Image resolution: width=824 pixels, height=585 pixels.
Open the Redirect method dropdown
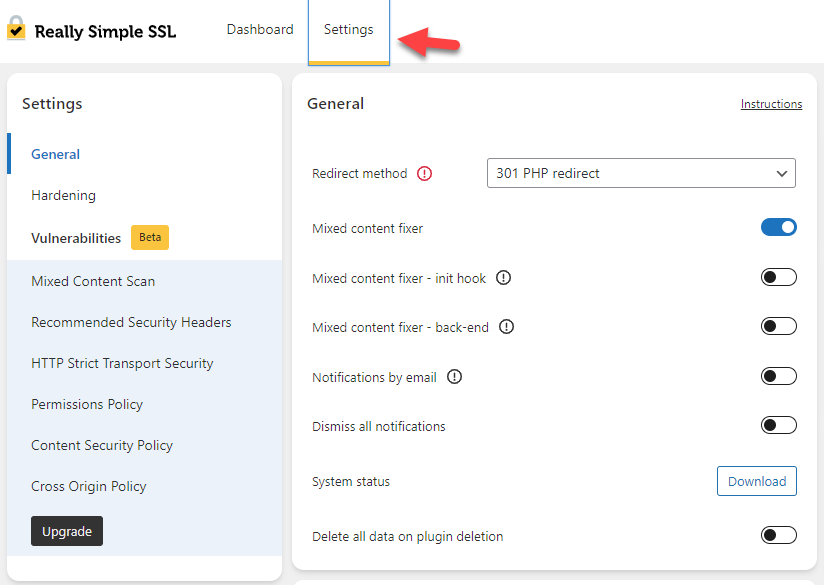tap(641, 173)
